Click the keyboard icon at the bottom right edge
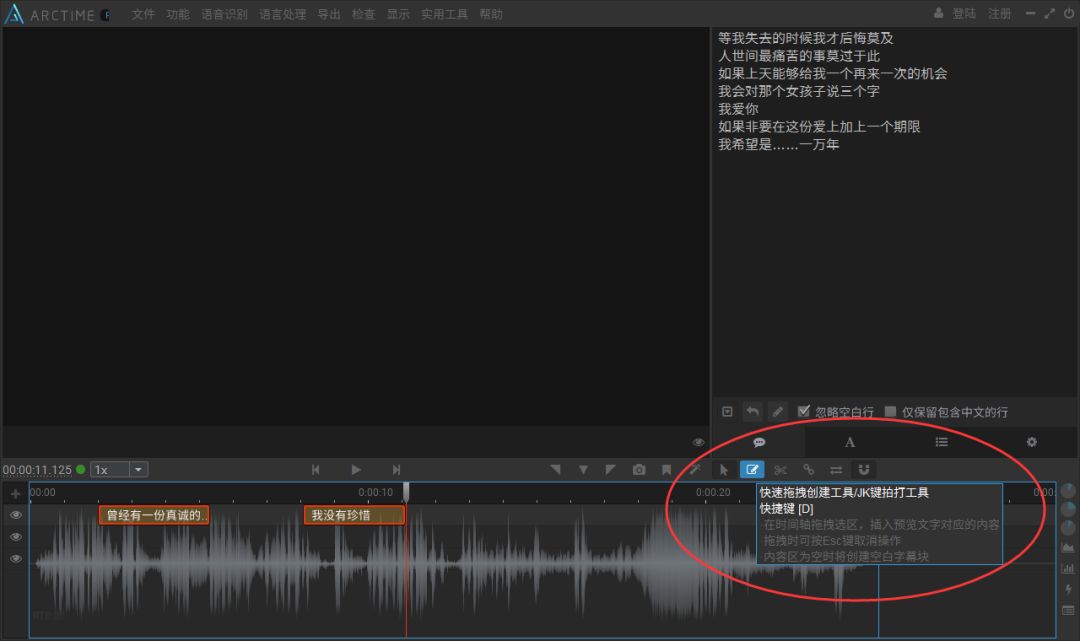The width and height of the screenshot is (1080, 641). [1069, 612]
